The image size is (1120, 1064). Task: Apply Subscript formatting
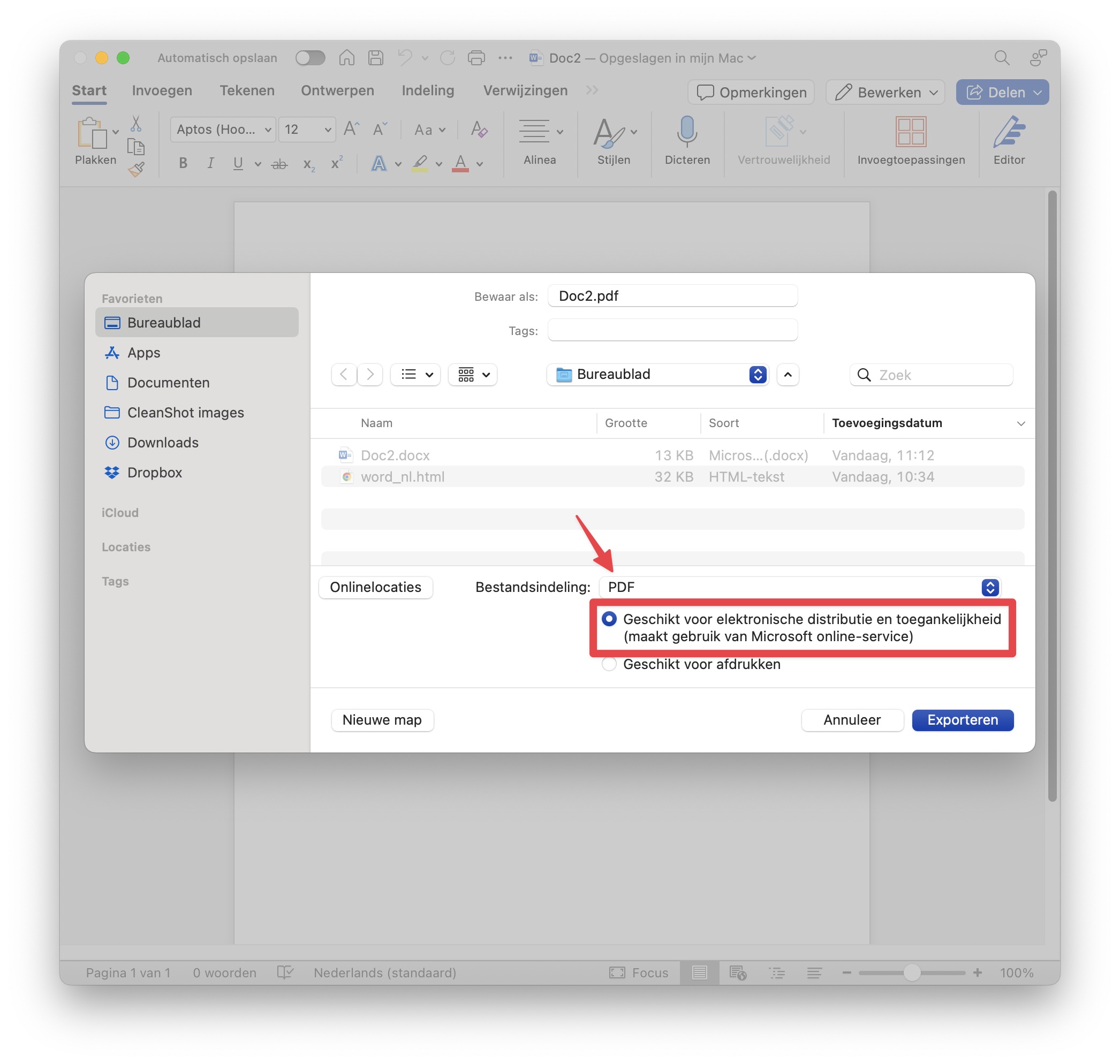coord(309,164)
